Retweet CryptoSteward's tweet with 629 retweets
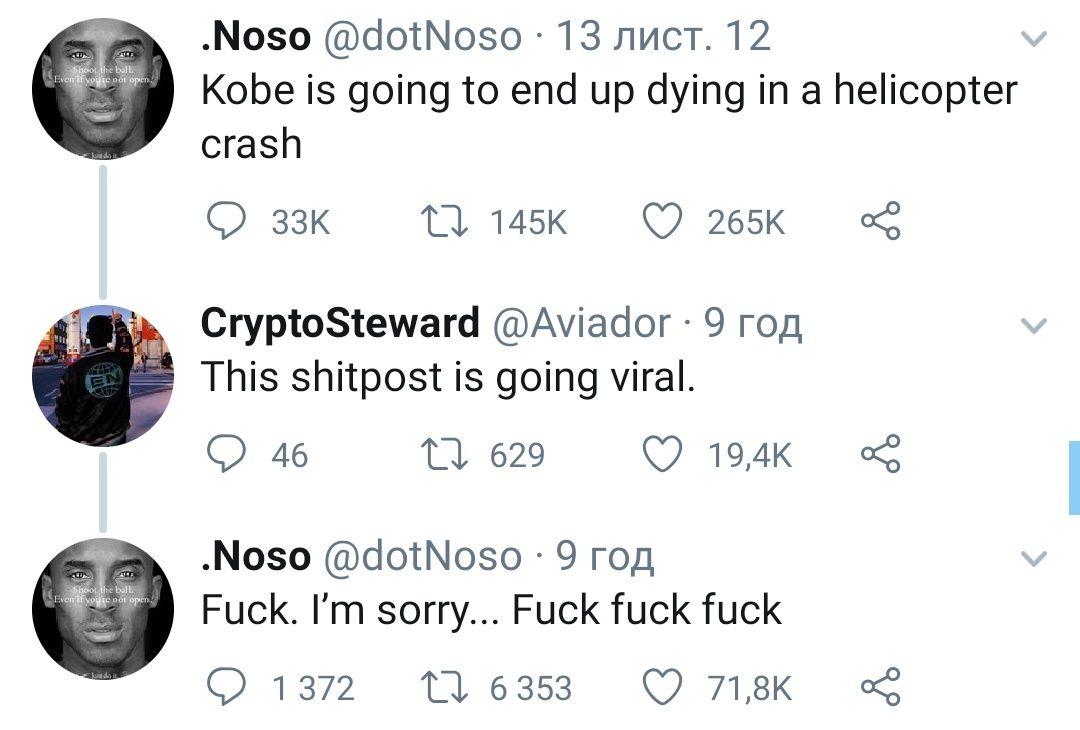The width and height of the screenshot is (1080, 730). coord(445,455)
